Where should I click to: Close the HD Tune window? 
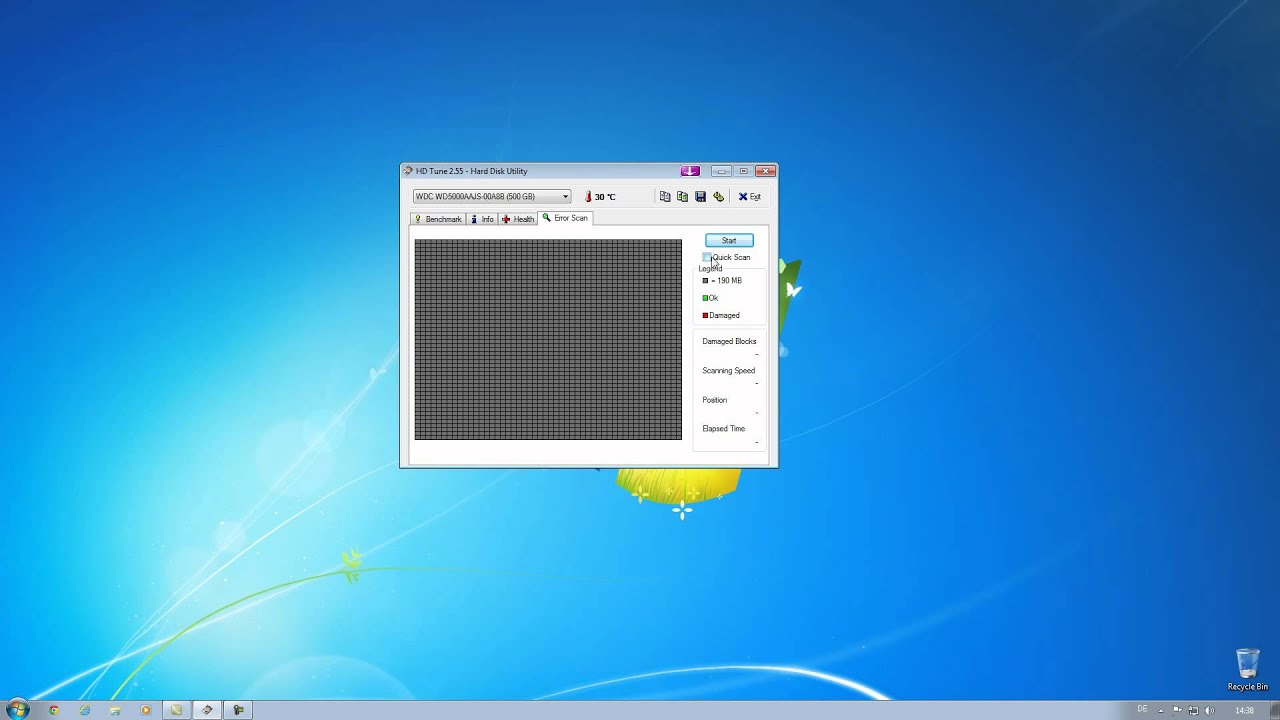[765, 171]
